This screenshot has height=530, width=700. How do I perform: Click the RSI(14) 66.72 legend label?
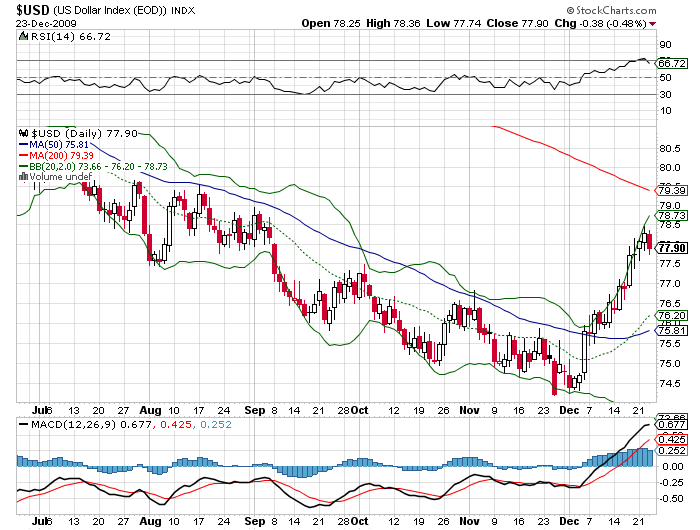pos(70,37)
